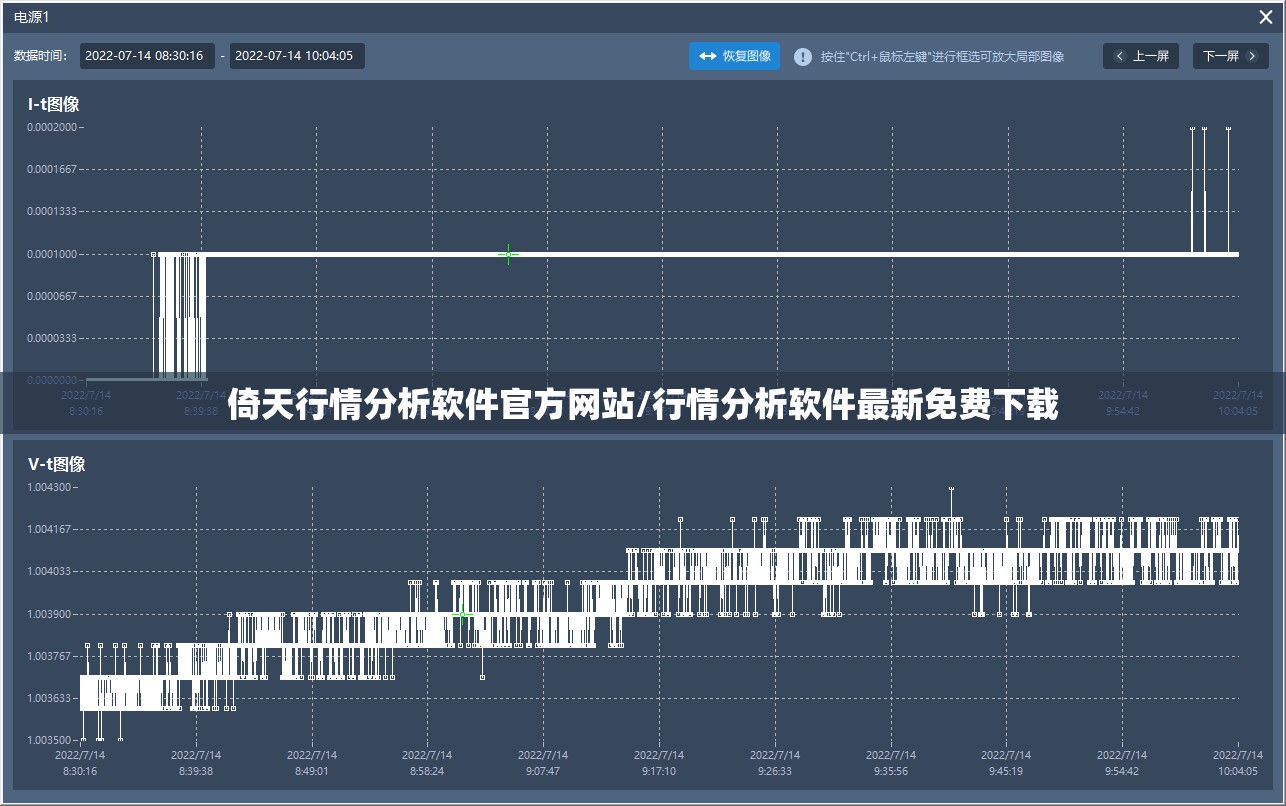Click the 1.004033 axis label
Screen dimensions: 1286x806
tap(49, 571)
